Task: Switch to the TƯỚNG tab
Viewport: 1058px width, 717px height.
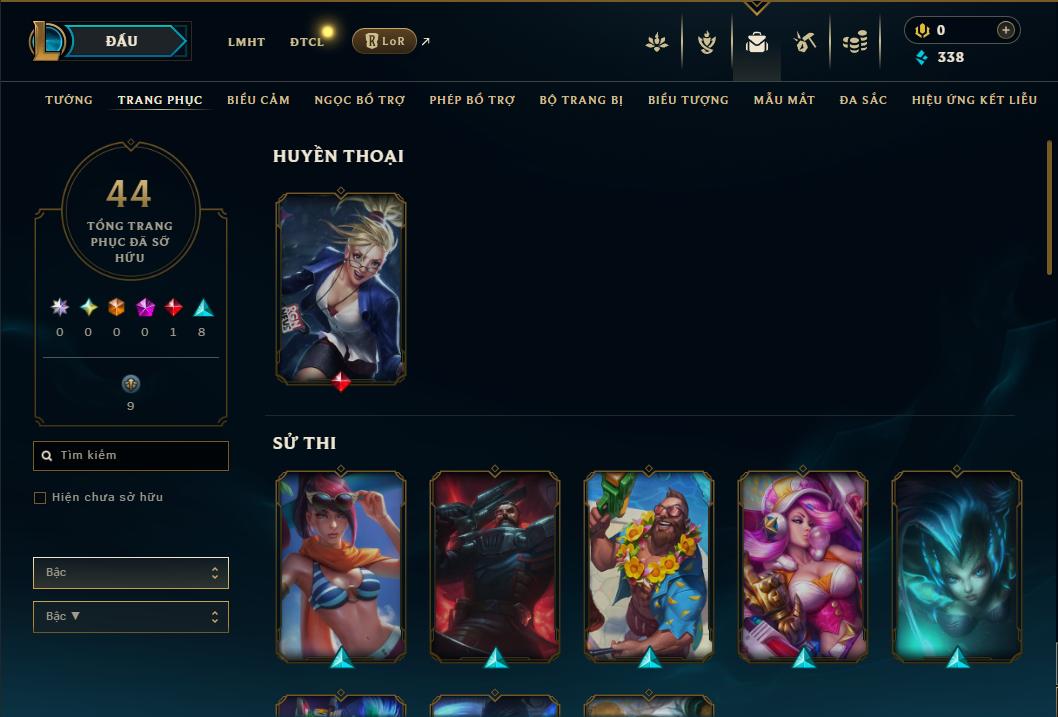Action: 69,100
